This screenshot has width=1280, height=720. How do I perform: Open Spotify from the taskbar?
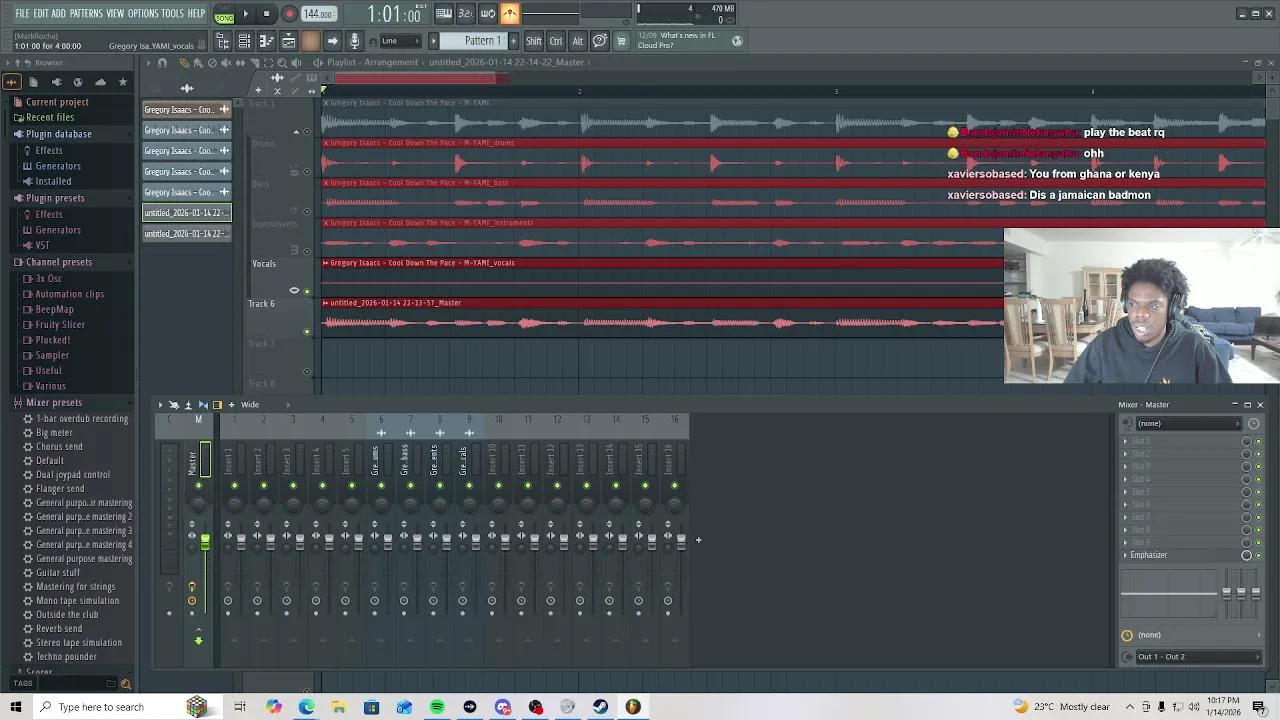(x=437, y=707)
